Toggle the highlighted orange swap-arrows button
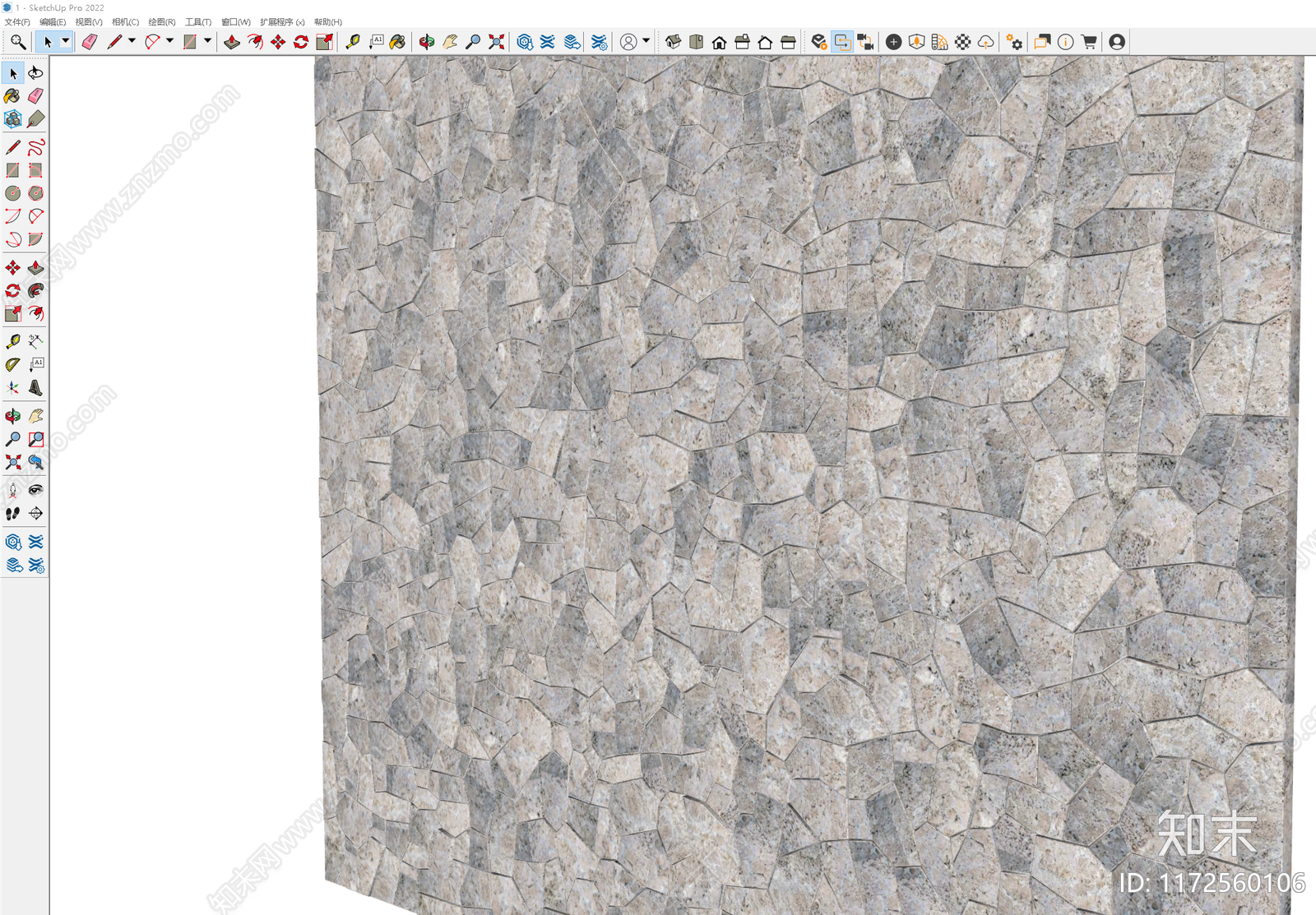 (842, 42)
